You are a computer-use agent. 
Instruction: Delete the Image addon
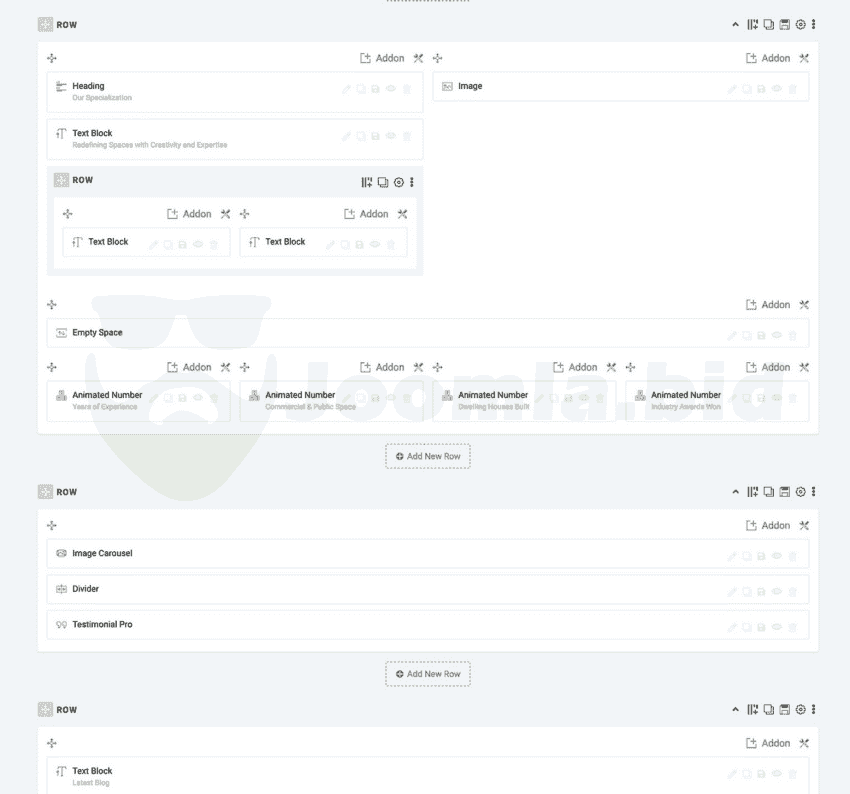click(793, 89)
